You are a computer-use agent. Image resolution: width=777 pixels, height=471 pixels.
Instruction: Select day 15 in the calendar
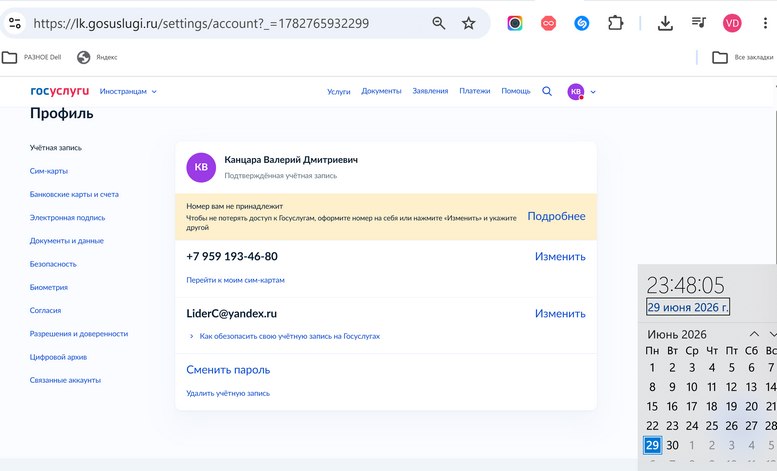652,407
